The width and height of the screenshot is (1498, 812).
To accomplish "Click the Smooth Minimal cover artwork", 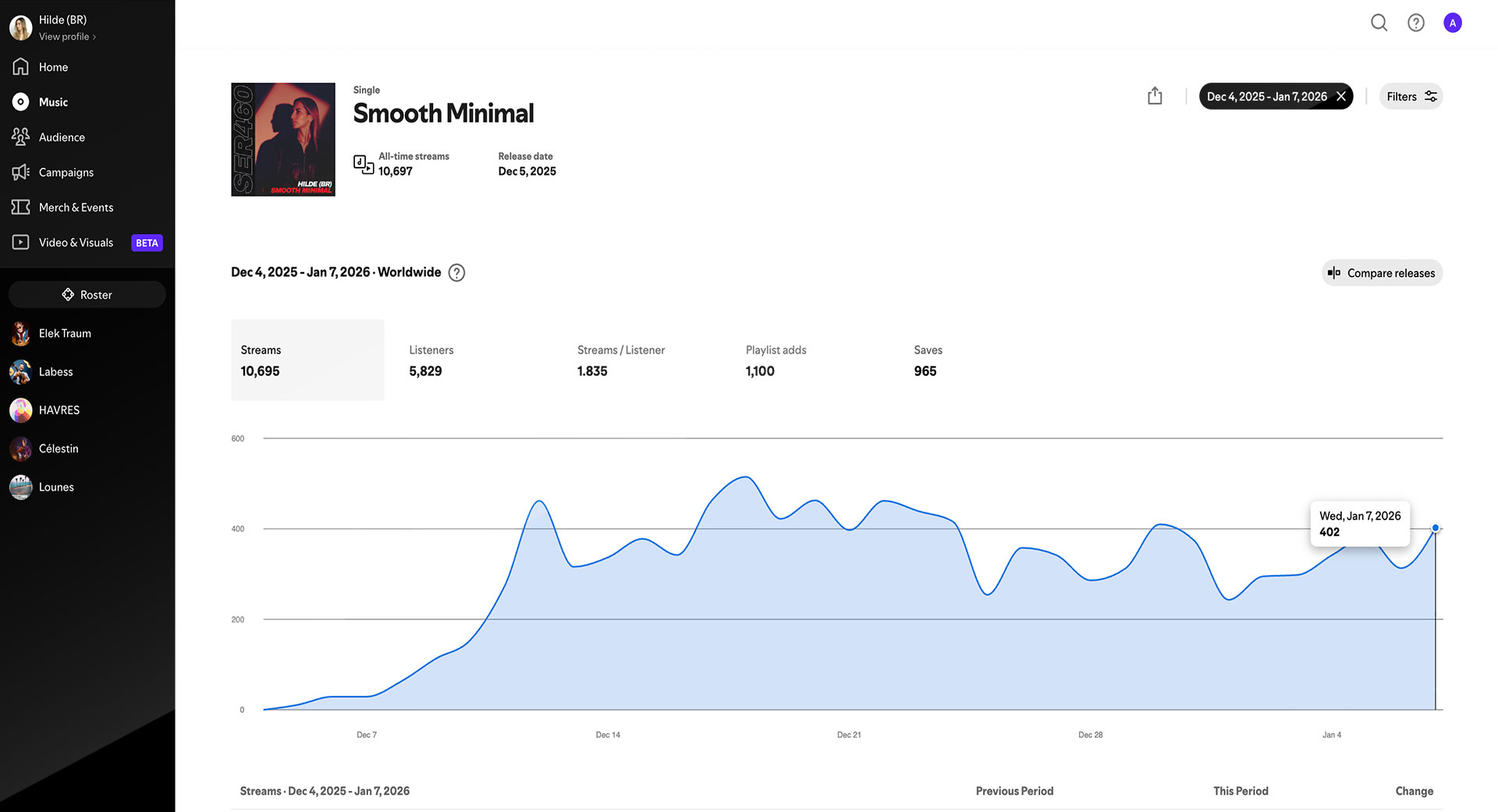I will (283, 140).
